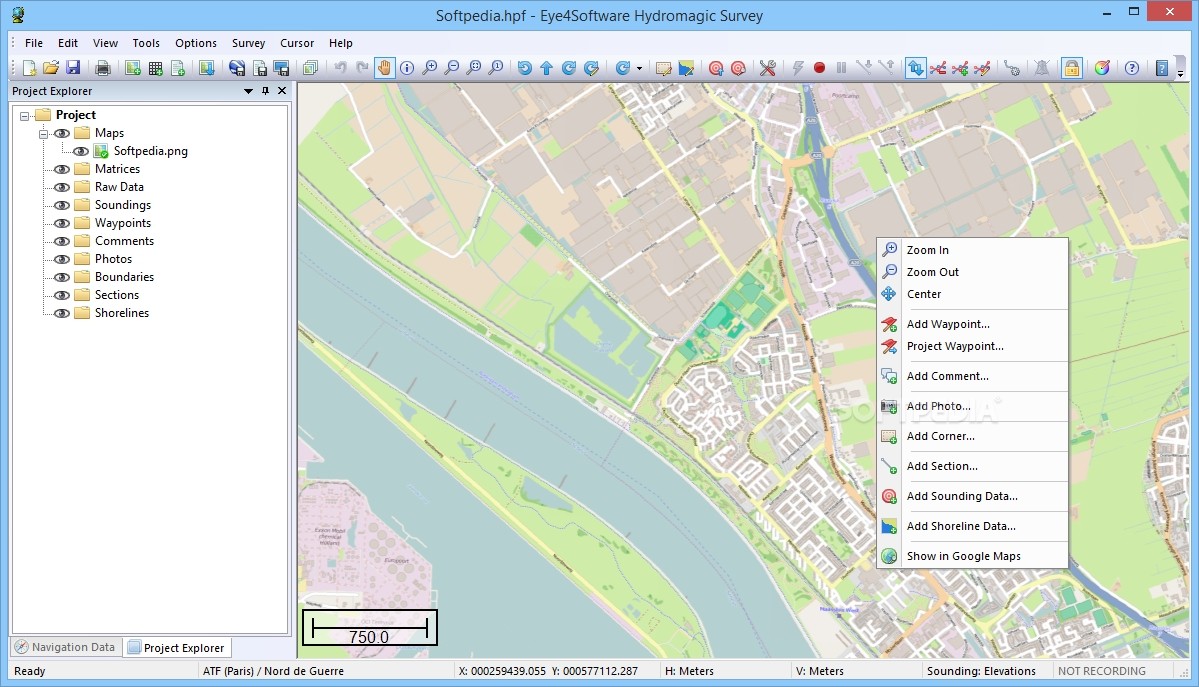Open the dropdown arrow beside the refresh icon
The image size is (1199, 687).
tap(639, 69)
